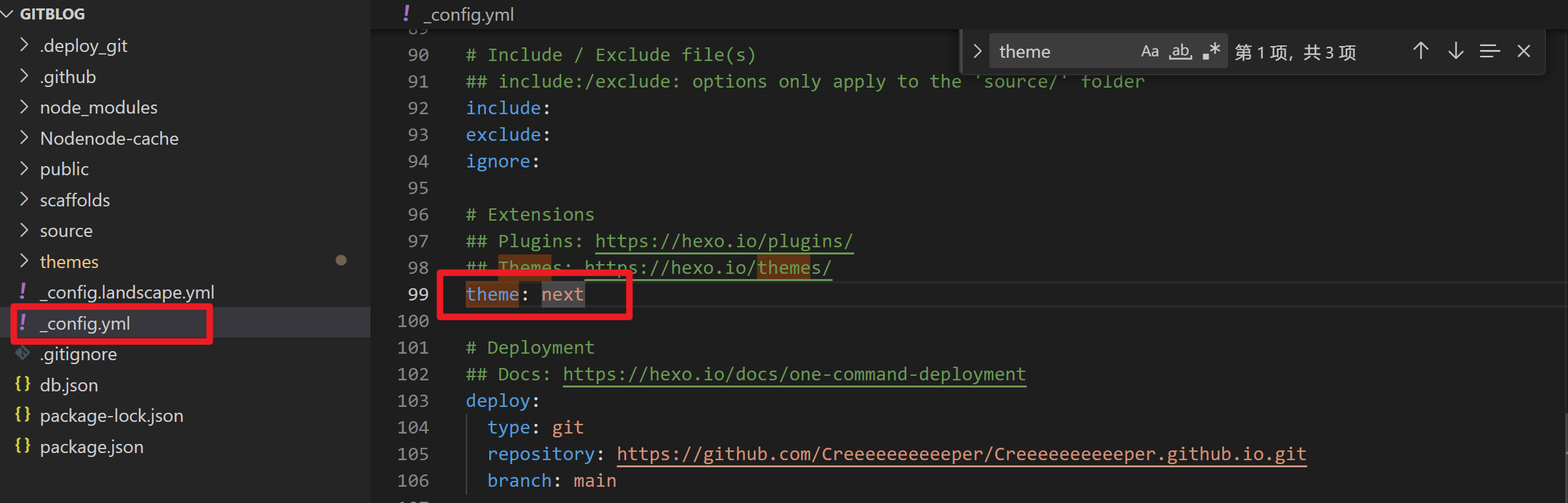This screenshot has width=1568, height=503.
Task: Open _config.landscape.yml file
Action: click(x=127, y=293)
